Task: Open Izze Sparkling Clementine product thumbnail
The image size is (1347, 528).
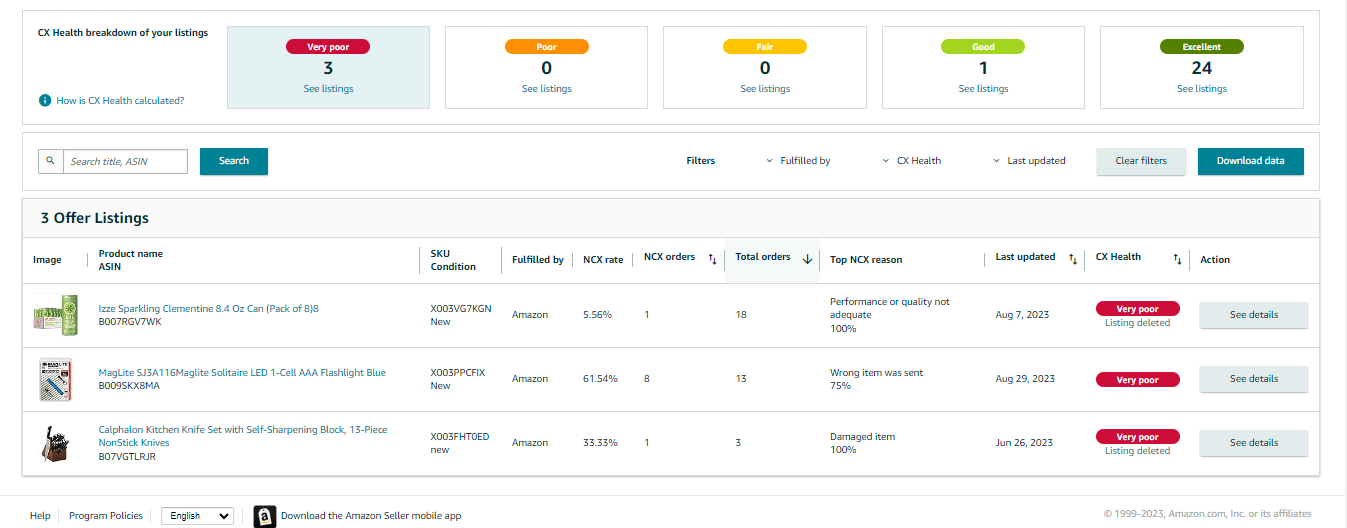Action: point(56,315)
